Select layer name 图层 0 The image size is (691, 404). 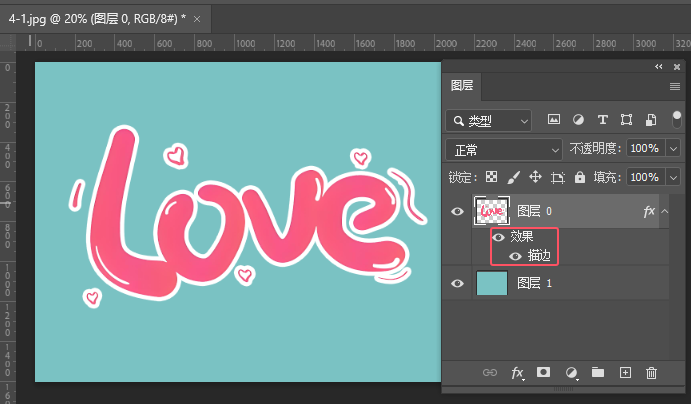[x=534, y=211]
